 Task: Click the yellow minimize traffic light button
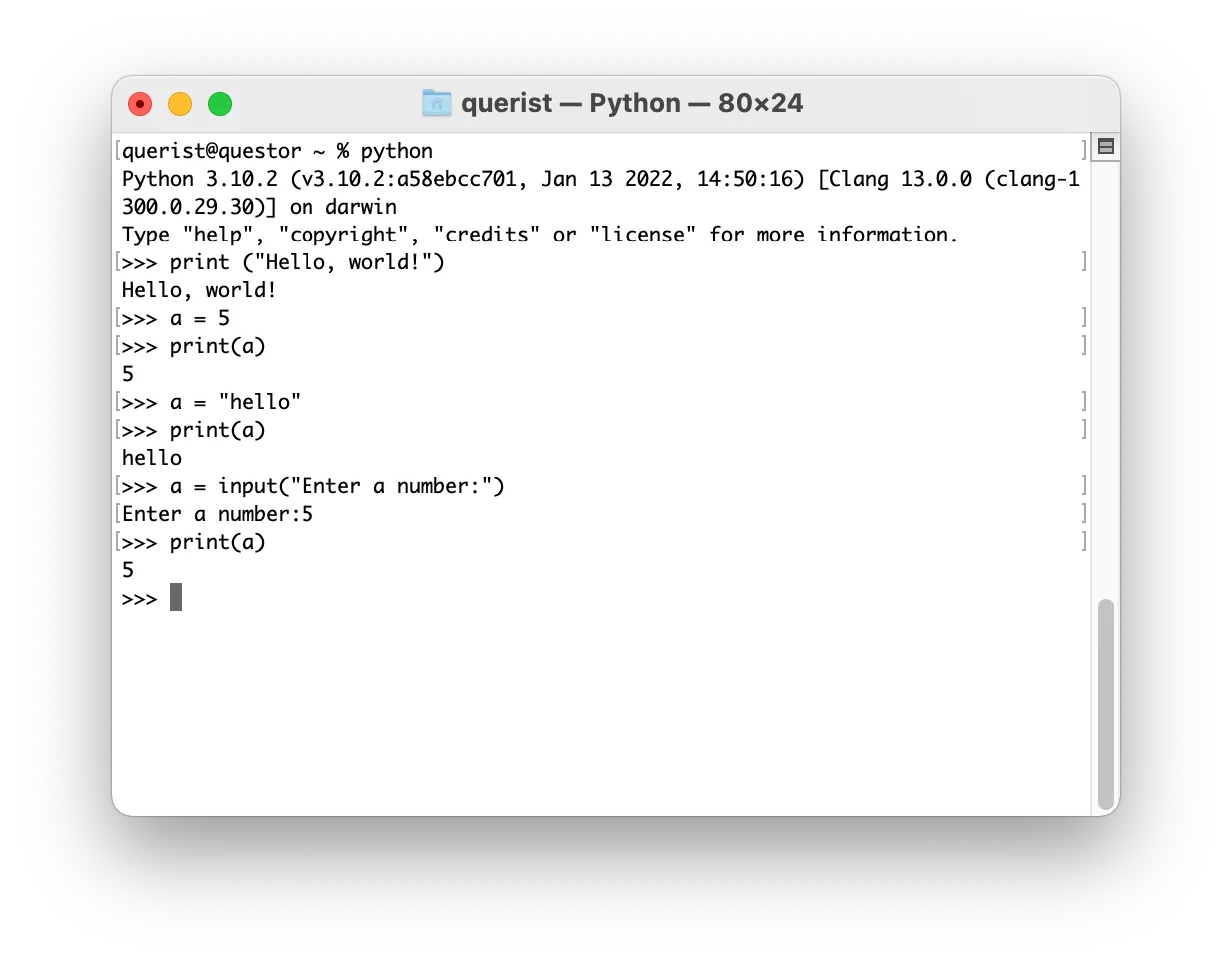coord(180,103)
